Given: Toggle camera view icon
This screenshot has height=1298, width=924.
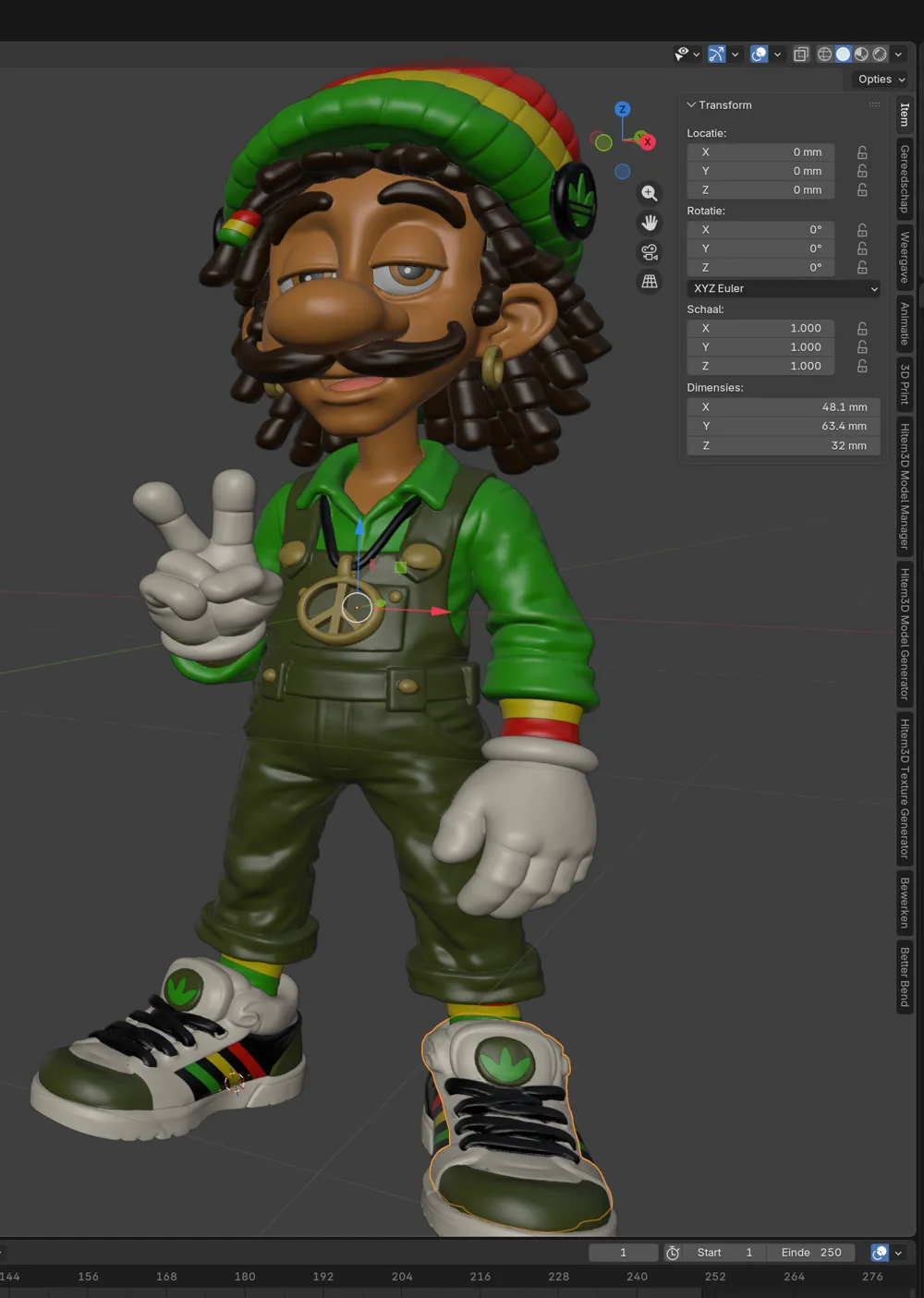Looking at the screenshot, I should click(650, 252).
